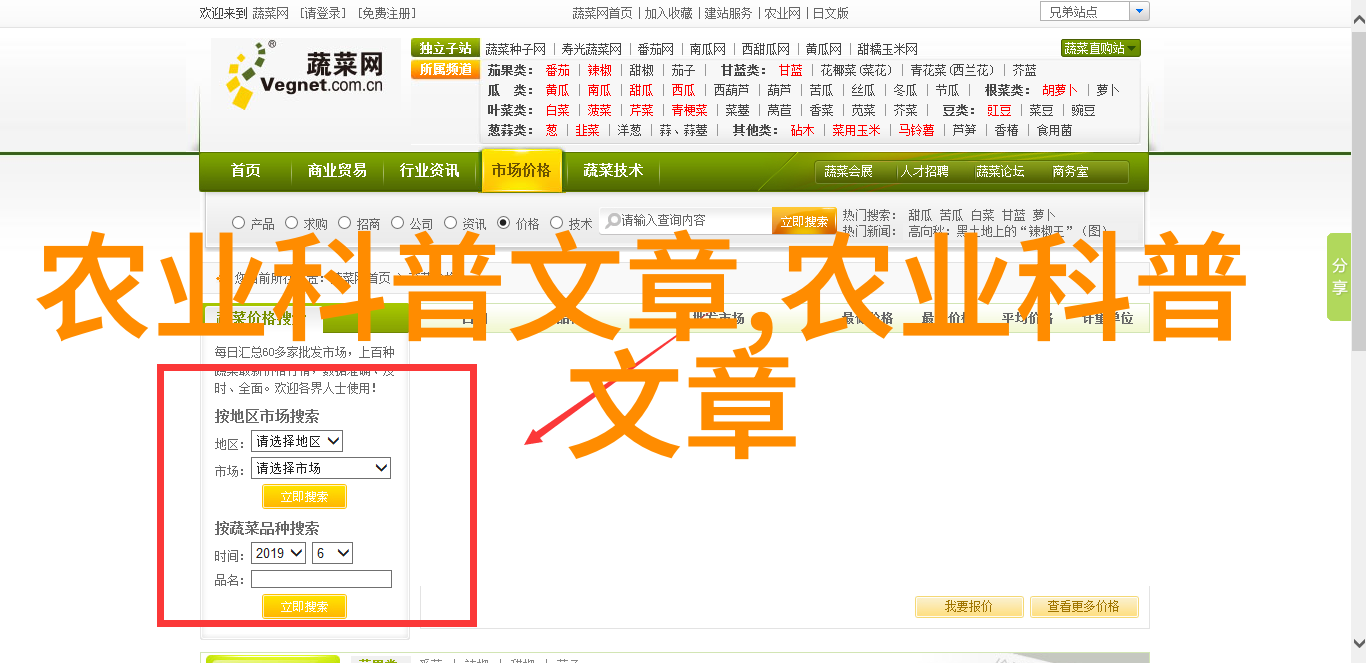Click the red 番茄 category link

tap(557, 70)
